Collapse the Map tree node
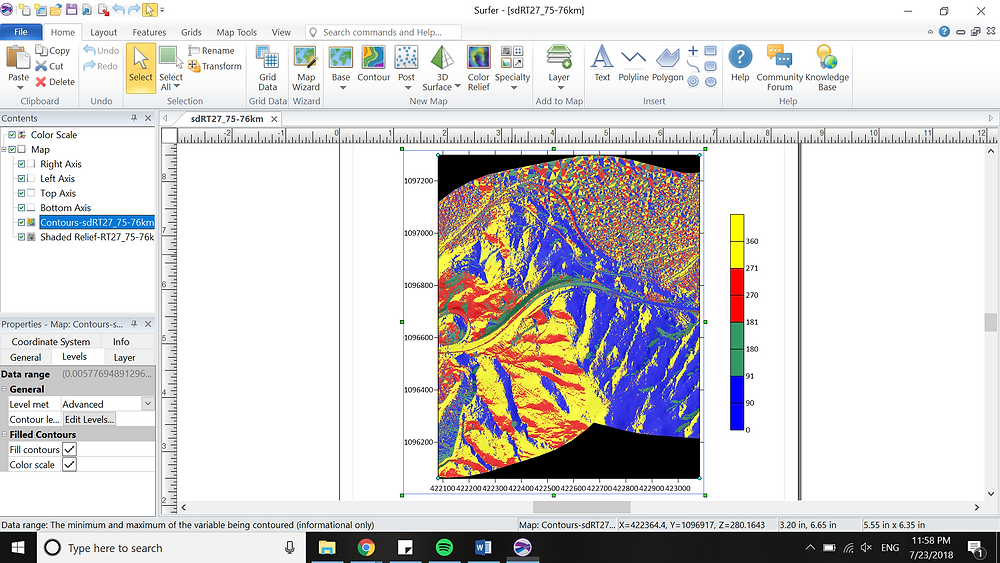The image size is (1000, 563). [x=4, y=149]
